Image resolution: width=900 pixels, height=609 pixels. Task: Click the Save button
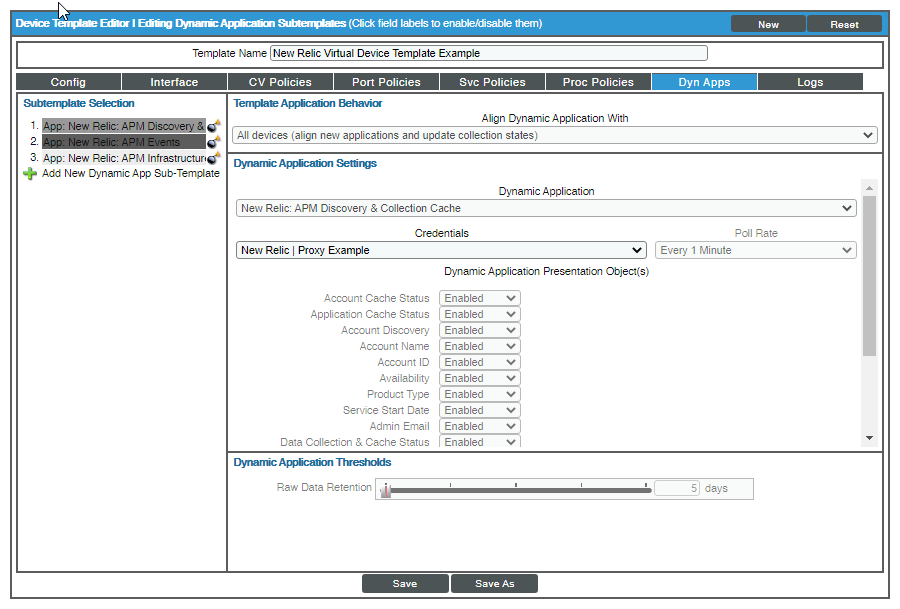(405, 583)
